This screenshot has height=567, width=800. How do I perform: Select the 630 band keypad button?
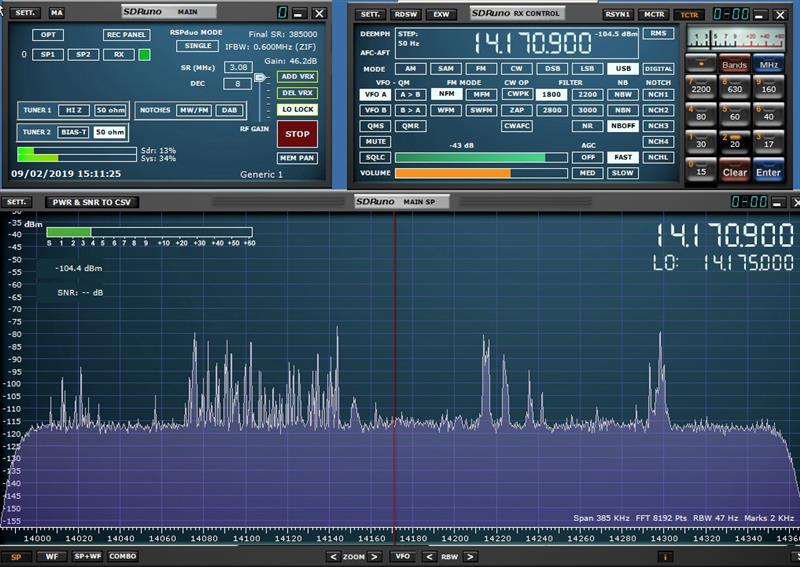[735, 86]
